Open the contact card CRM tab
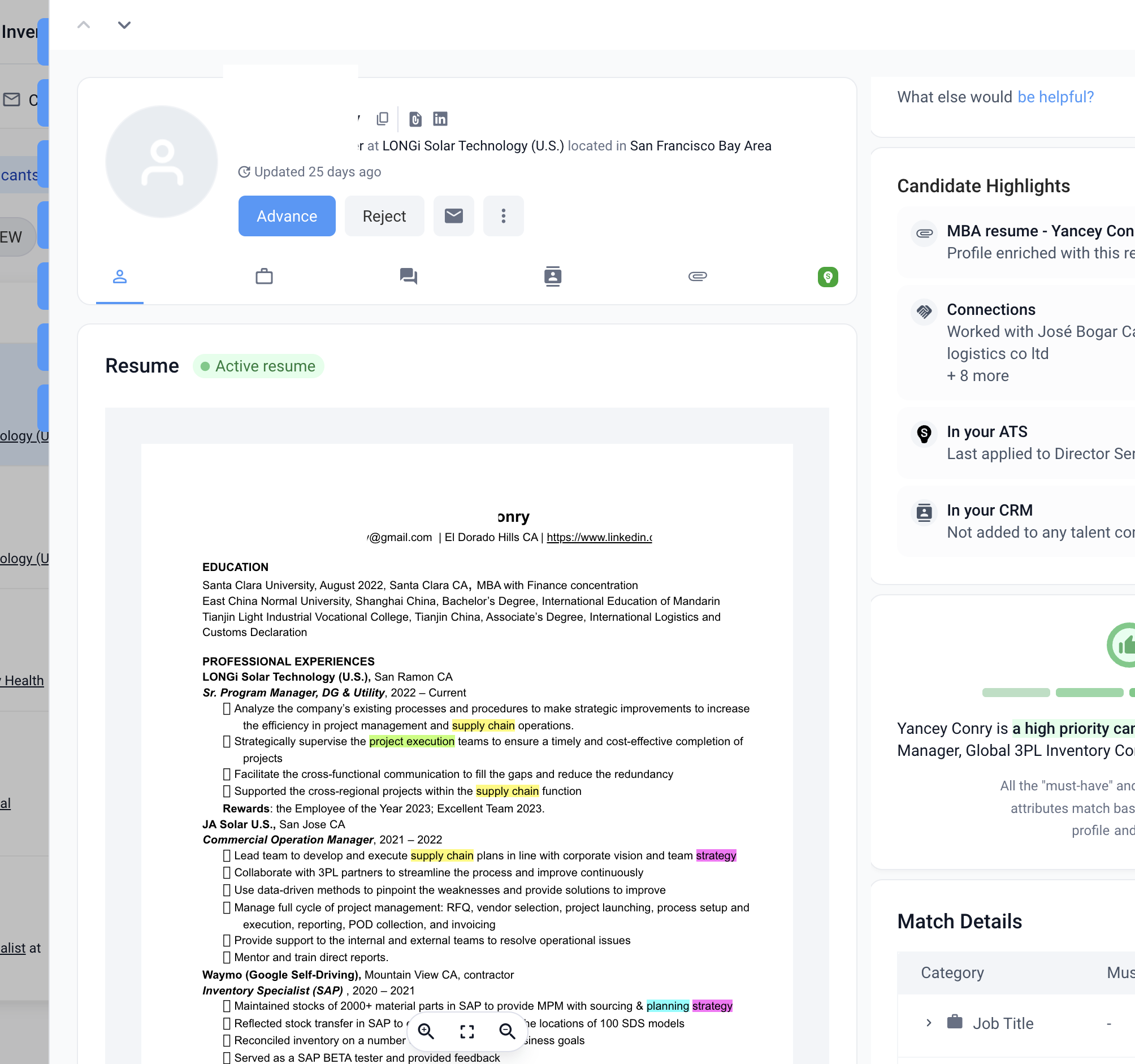 pyautogui.click(x=553, y=276)
